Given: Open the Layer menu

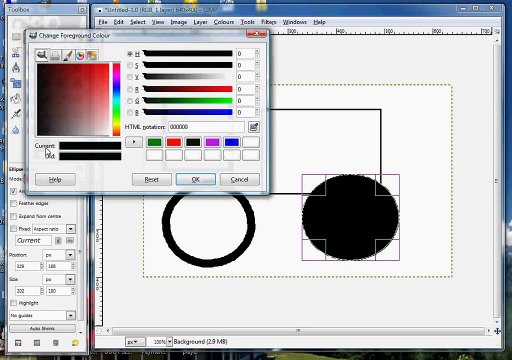Looking at the screenshot, I should (x=200, y=22).
